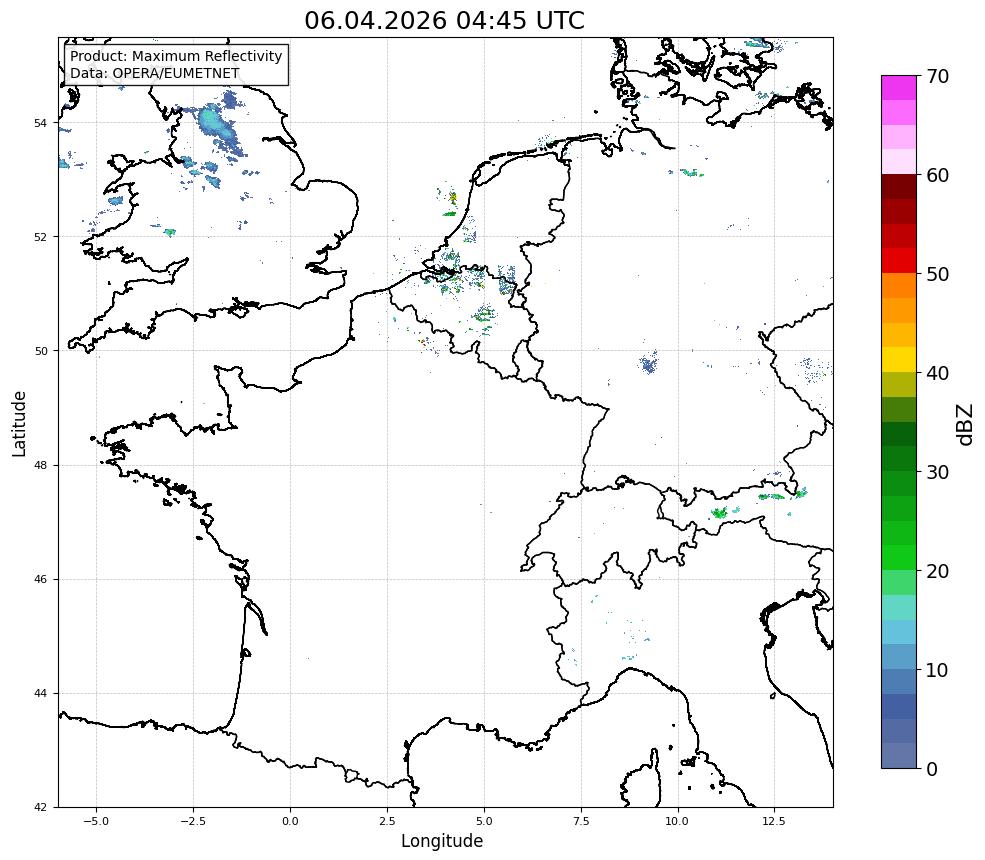This screenshot has height=860, width=985.
Task: Click the slate-blue swatch at colorbar bottom
Action: point(899,756)
